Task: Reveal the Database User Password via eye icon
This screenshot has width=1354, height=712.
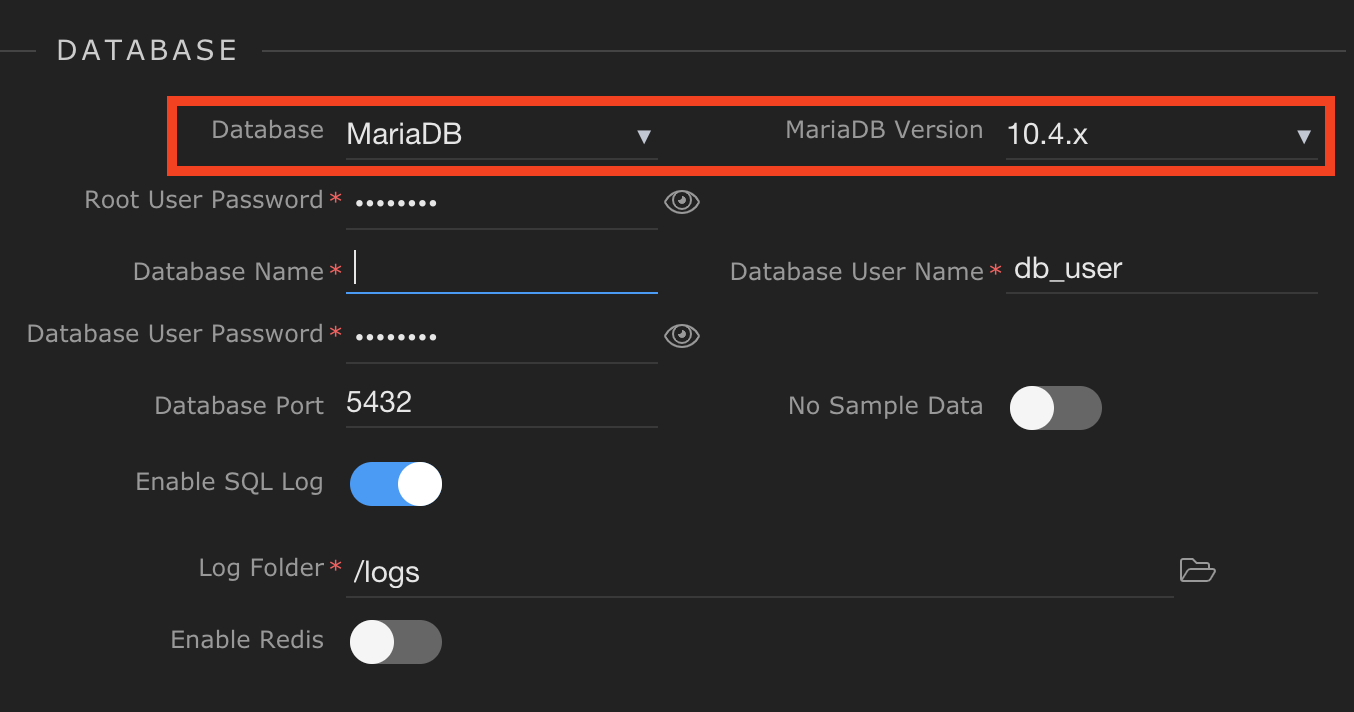Action: coord(681,335)
